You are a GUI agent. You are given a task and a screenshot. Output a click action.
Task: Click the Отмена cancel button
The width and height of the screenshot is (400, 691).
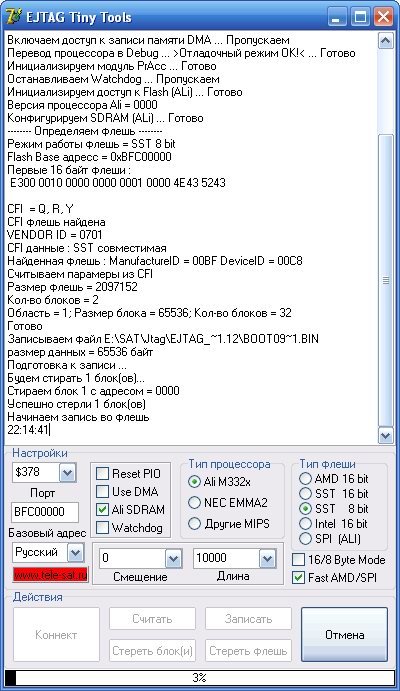tap(344, 635)
